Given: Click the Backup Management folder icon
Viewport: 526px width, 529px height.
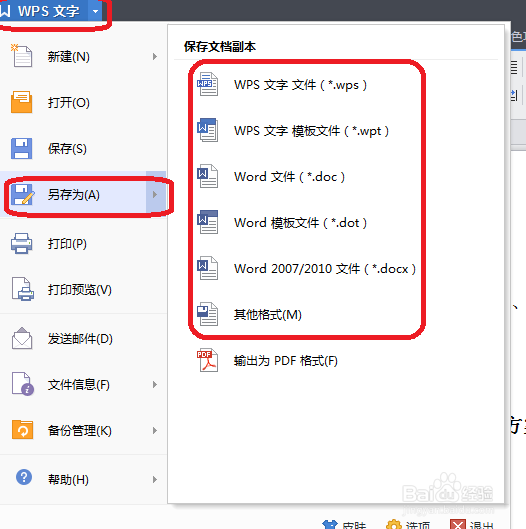Looking at the screenshot, I should tap(22, 430).
